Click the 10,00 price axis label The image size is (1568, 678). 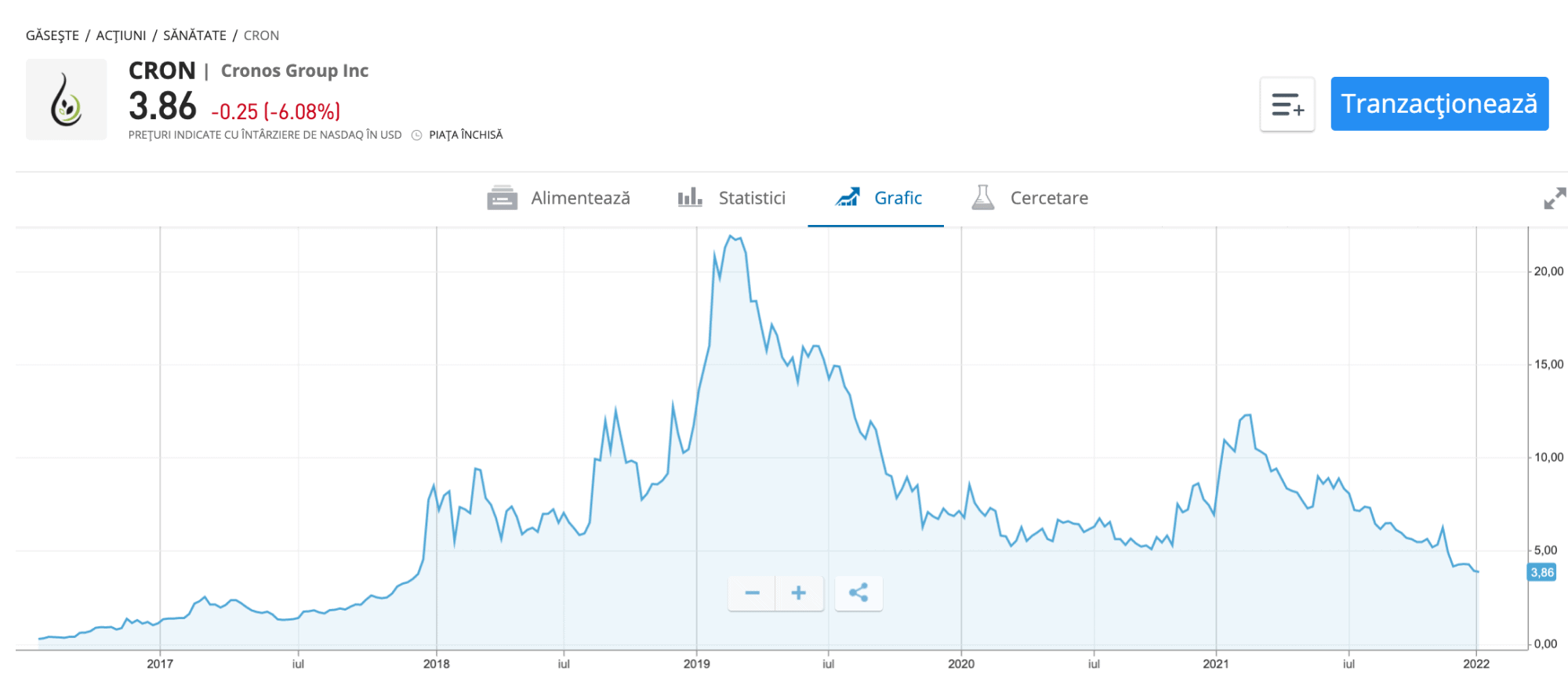[1548, 457]
